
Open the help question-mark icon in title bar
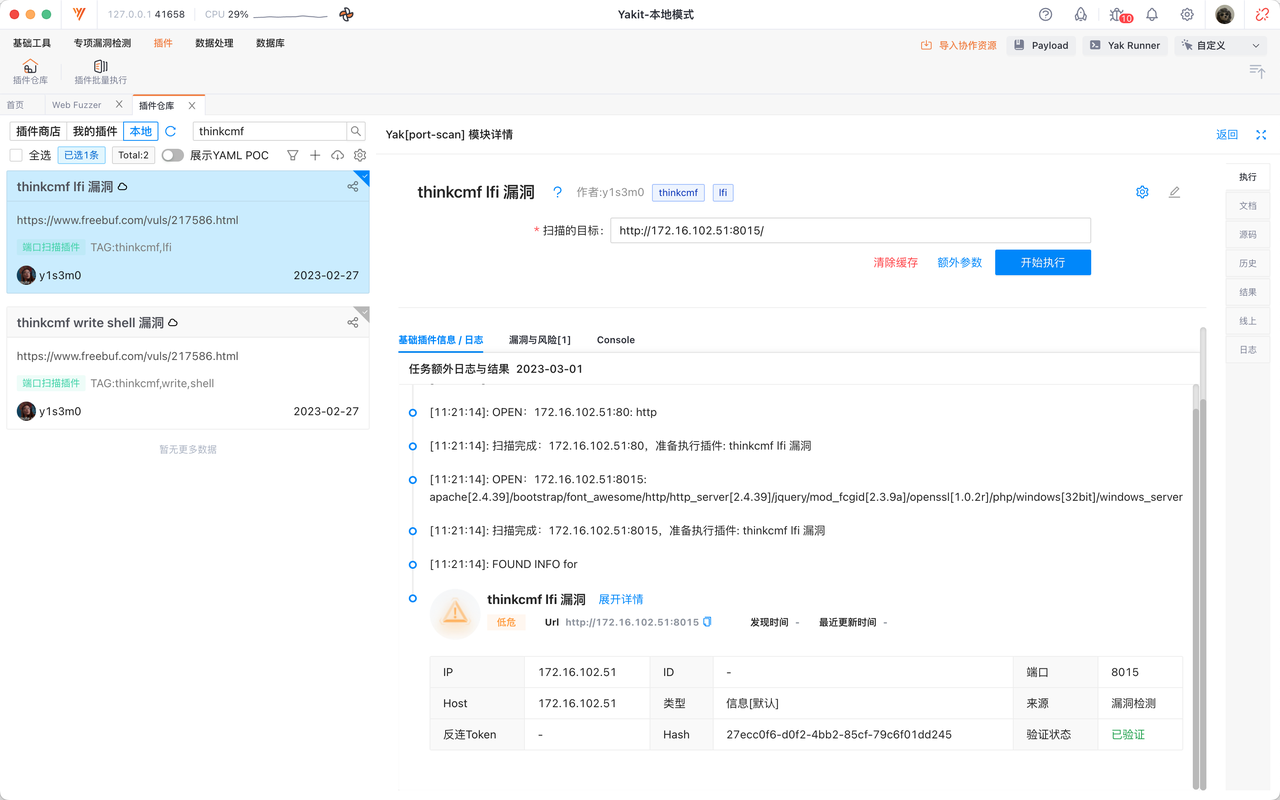click(1046, 15)
